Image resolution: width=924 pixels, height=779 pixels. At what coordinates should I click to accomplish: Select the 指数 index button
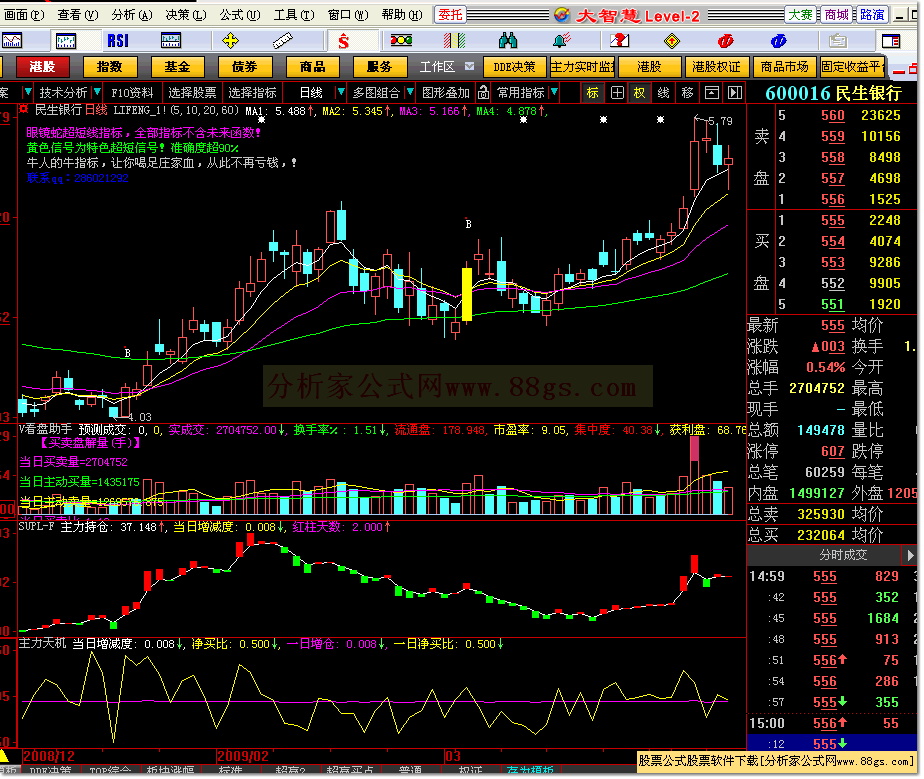(110, 67)
